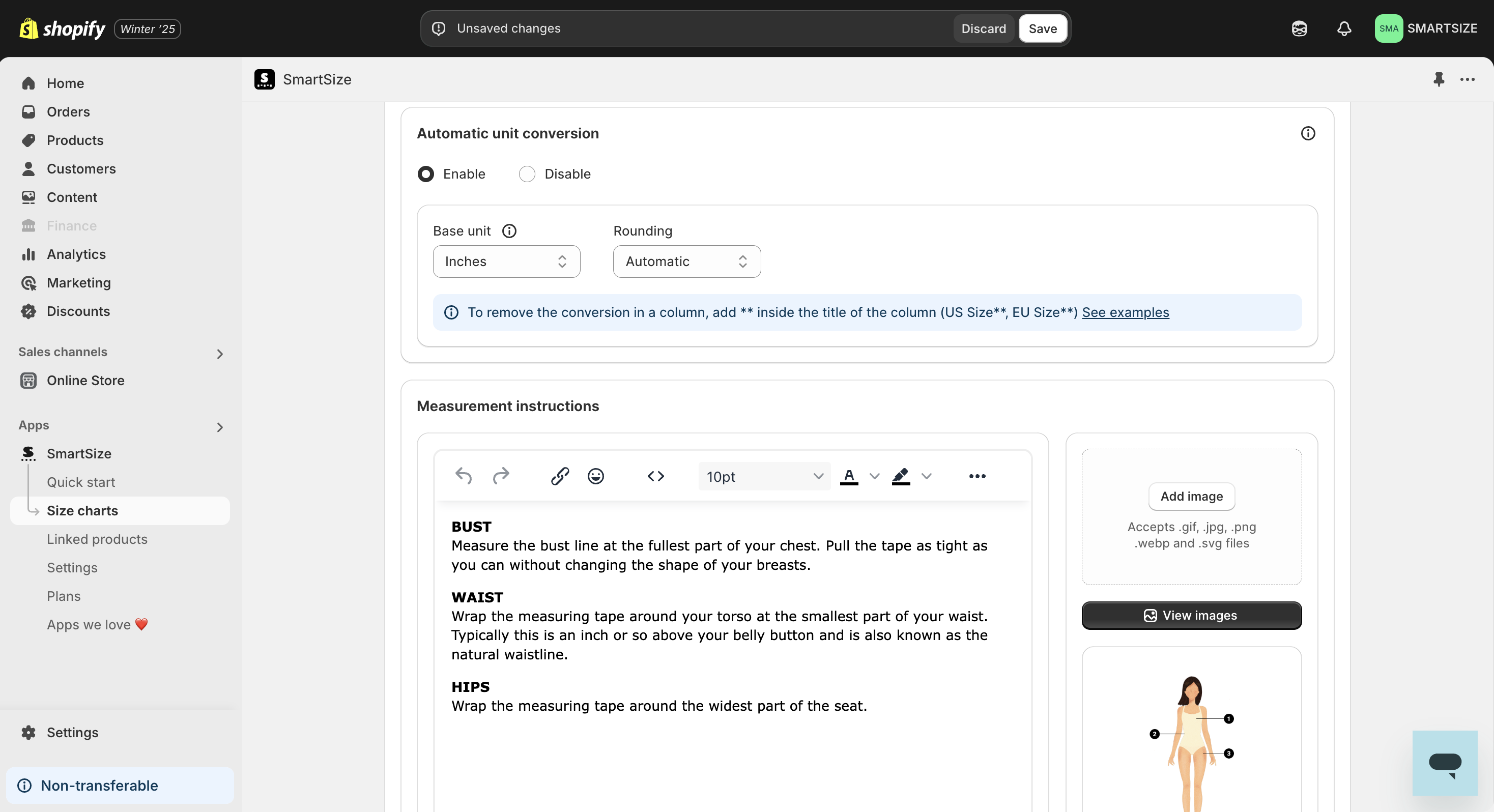
Task: Open the chat support widget
Action: point(1445,763)
